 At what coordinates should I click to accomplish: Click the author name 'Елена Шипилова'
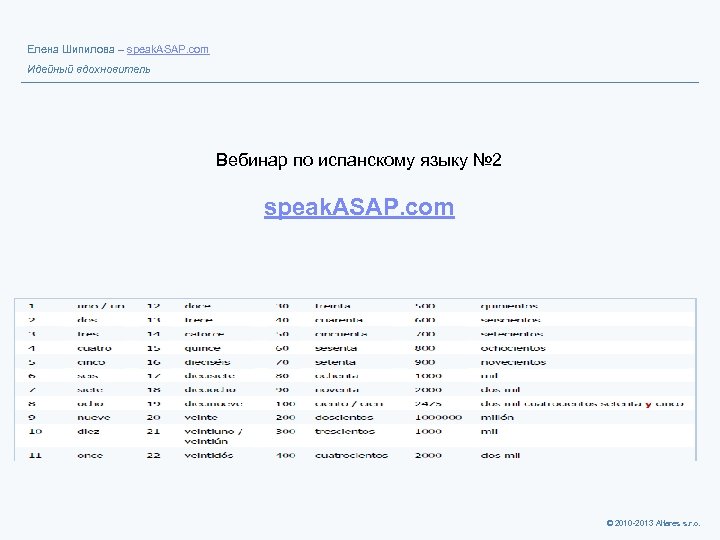(x=71, y=49)
